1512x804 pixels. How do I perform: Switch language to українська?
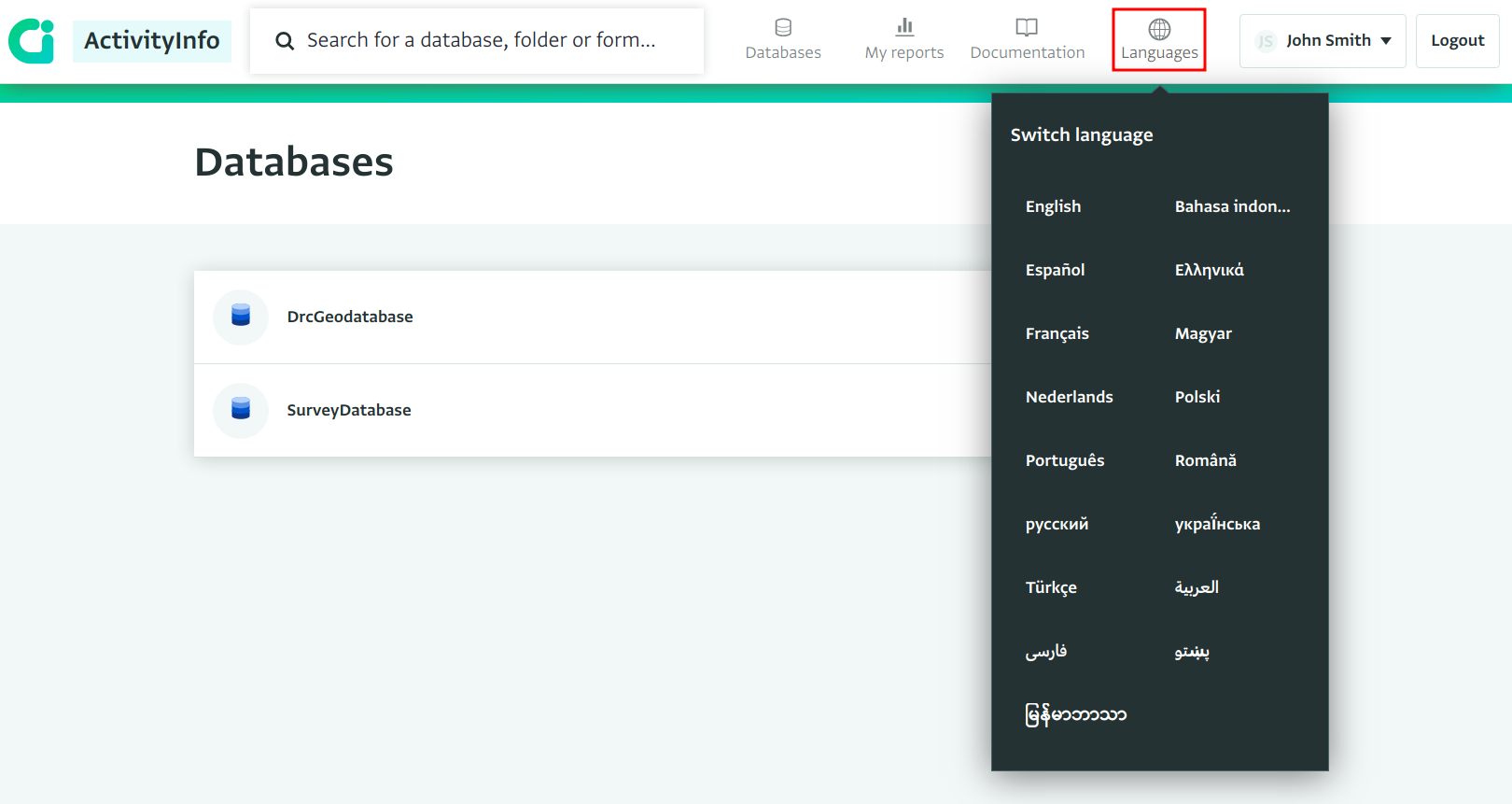[1217, 524]
